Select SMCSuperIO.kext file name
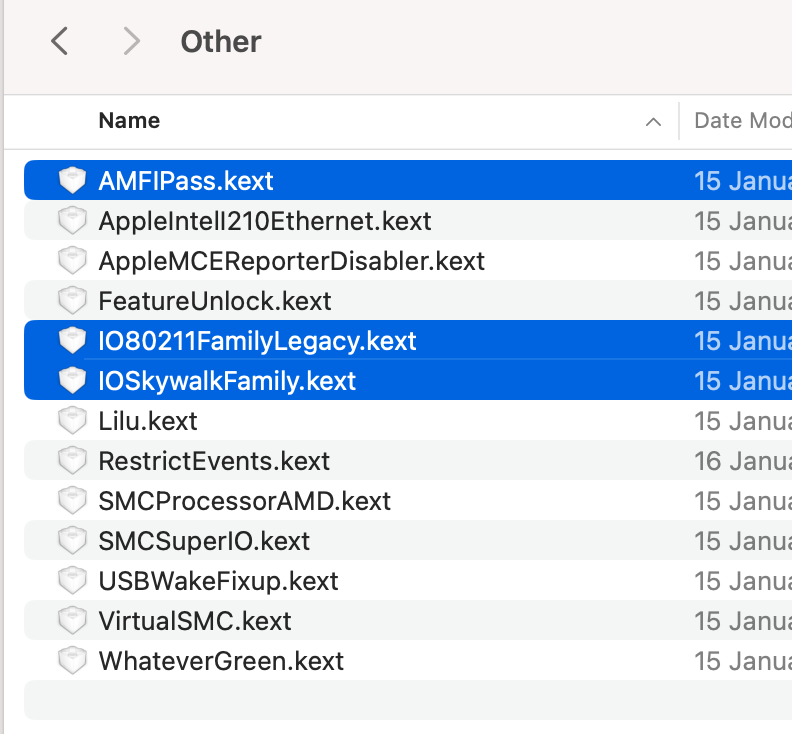This screenshot has height=734, width=792. [x=204, y=541]
